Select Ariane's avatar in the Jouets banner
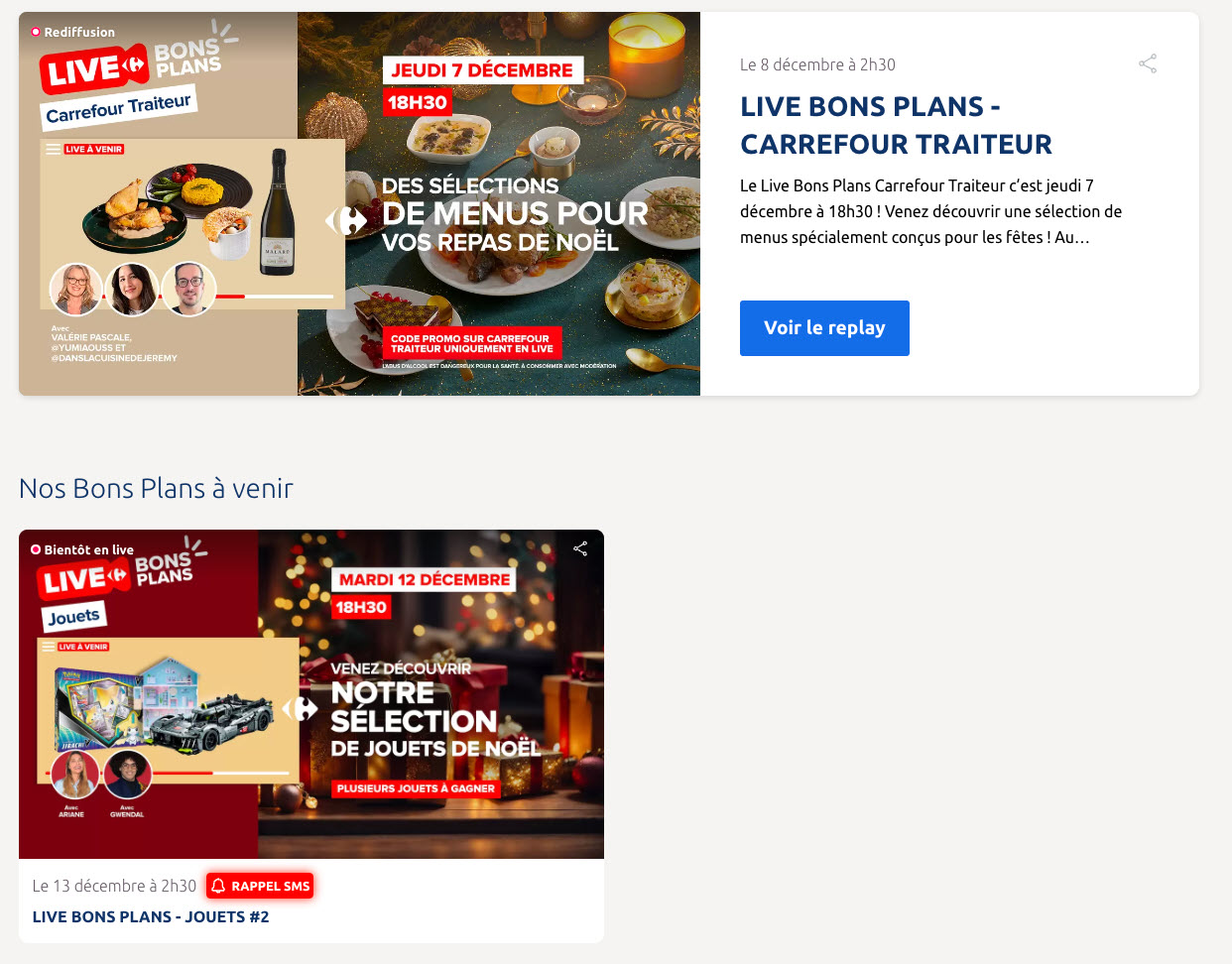The image size is (1232, 964). (x=74, y=775)
